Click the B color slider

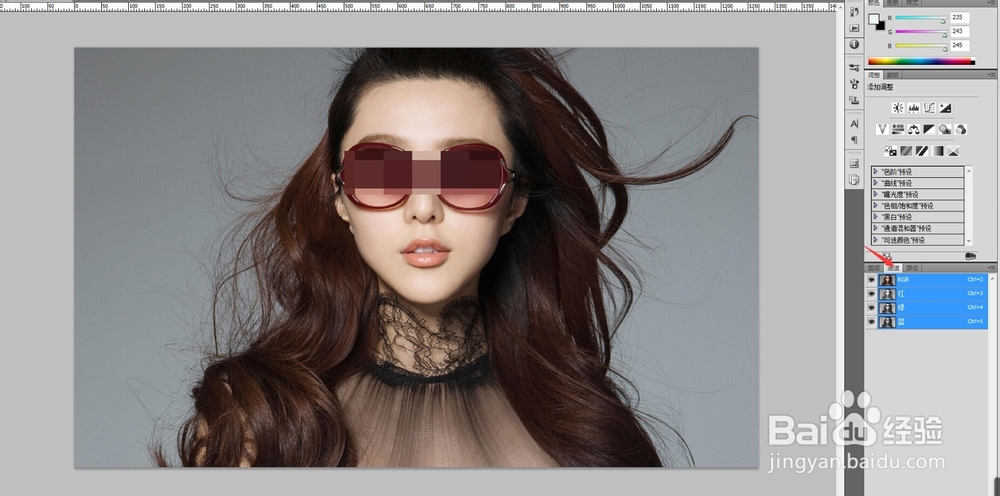pos(921,46)
